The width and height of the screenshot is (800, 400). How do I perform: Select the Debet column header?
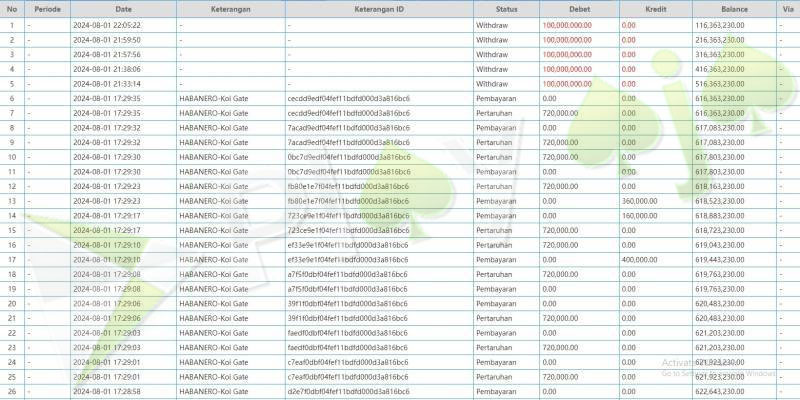578,8
